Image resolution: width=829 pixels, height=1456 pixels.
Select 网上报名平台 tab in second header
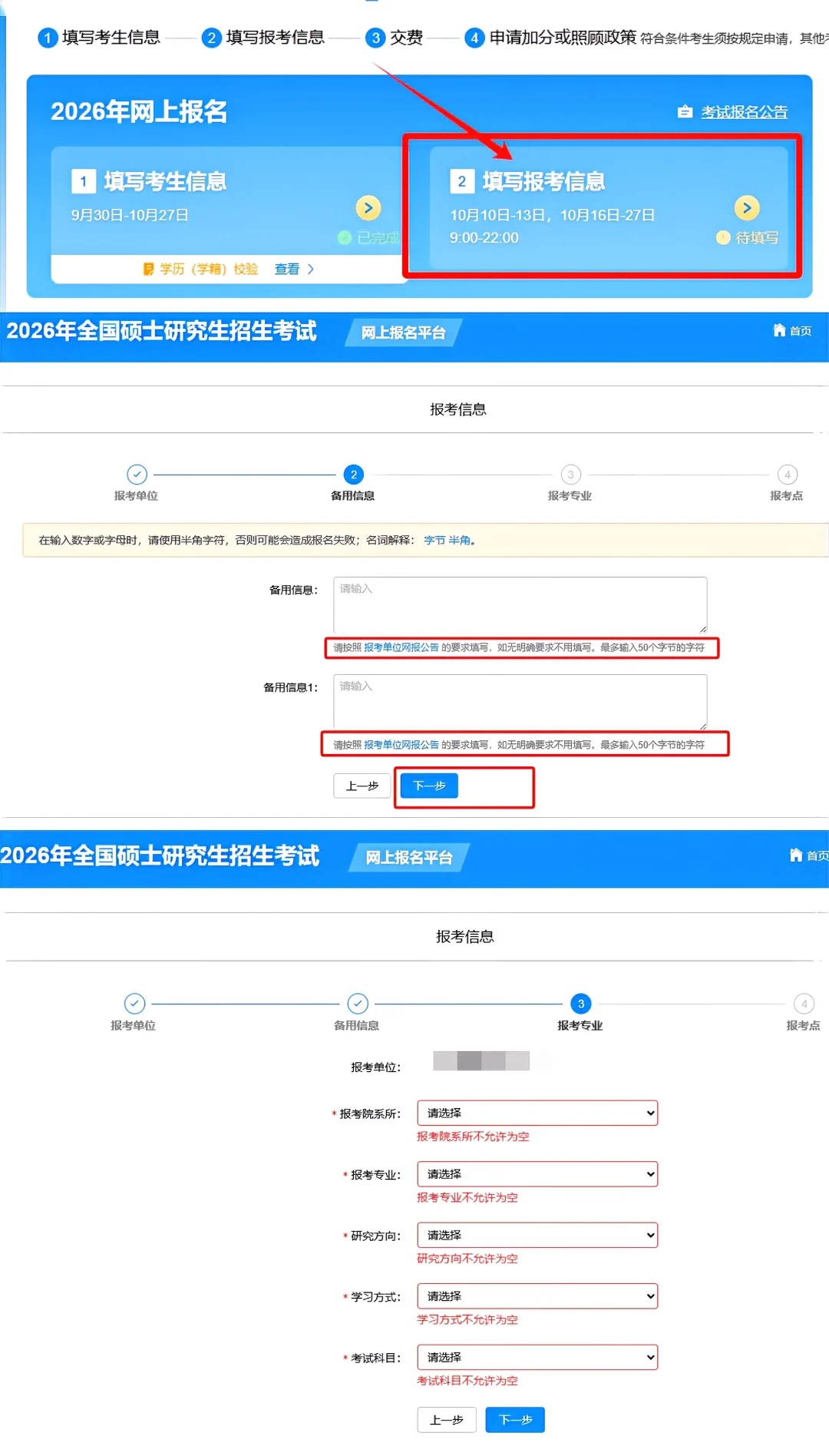(x=409, y=857)
